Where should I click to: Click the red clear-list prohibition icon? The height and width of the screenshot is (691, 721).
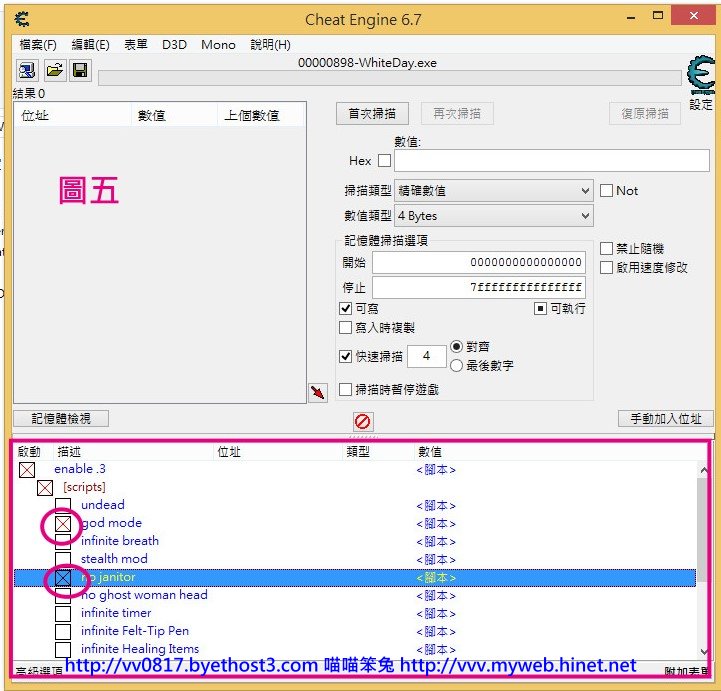pos(363,421)
